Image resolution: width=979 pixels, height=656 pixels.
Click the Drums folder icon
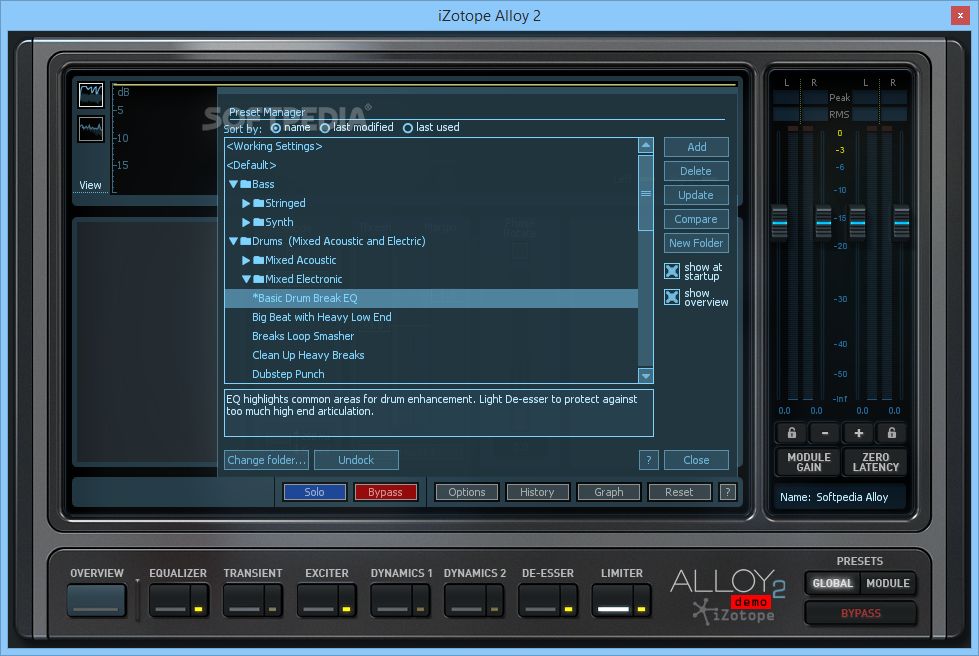[245, 241]
